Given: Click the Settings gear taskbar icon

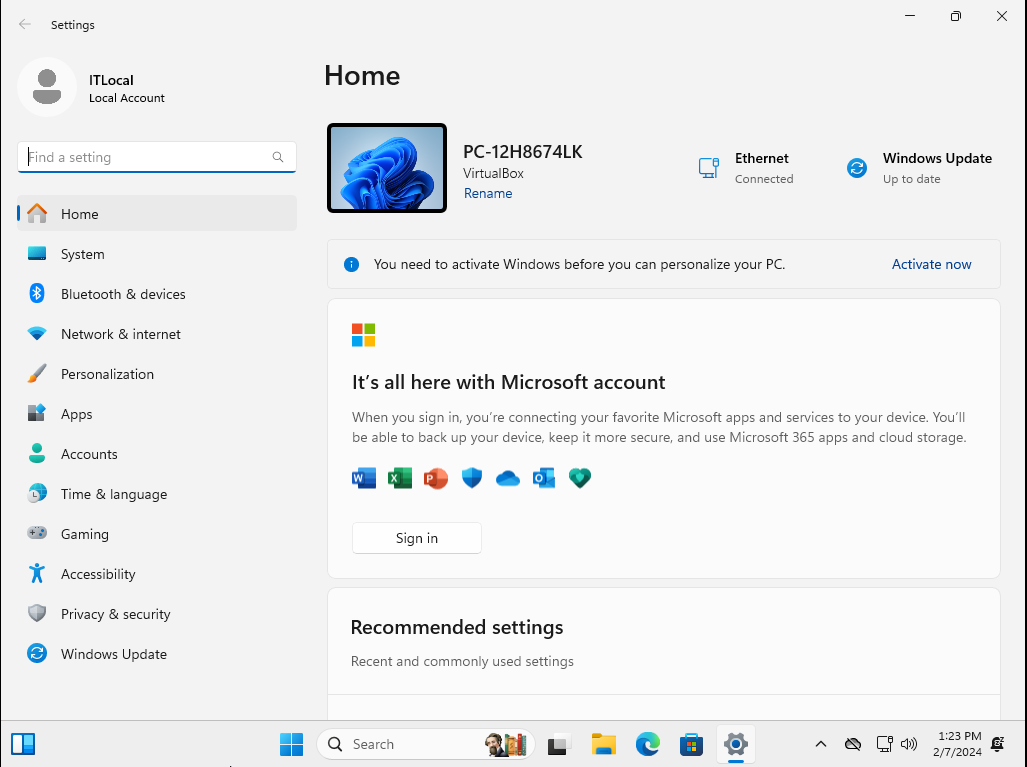Looking at the screenshot, I should (736, 744).
